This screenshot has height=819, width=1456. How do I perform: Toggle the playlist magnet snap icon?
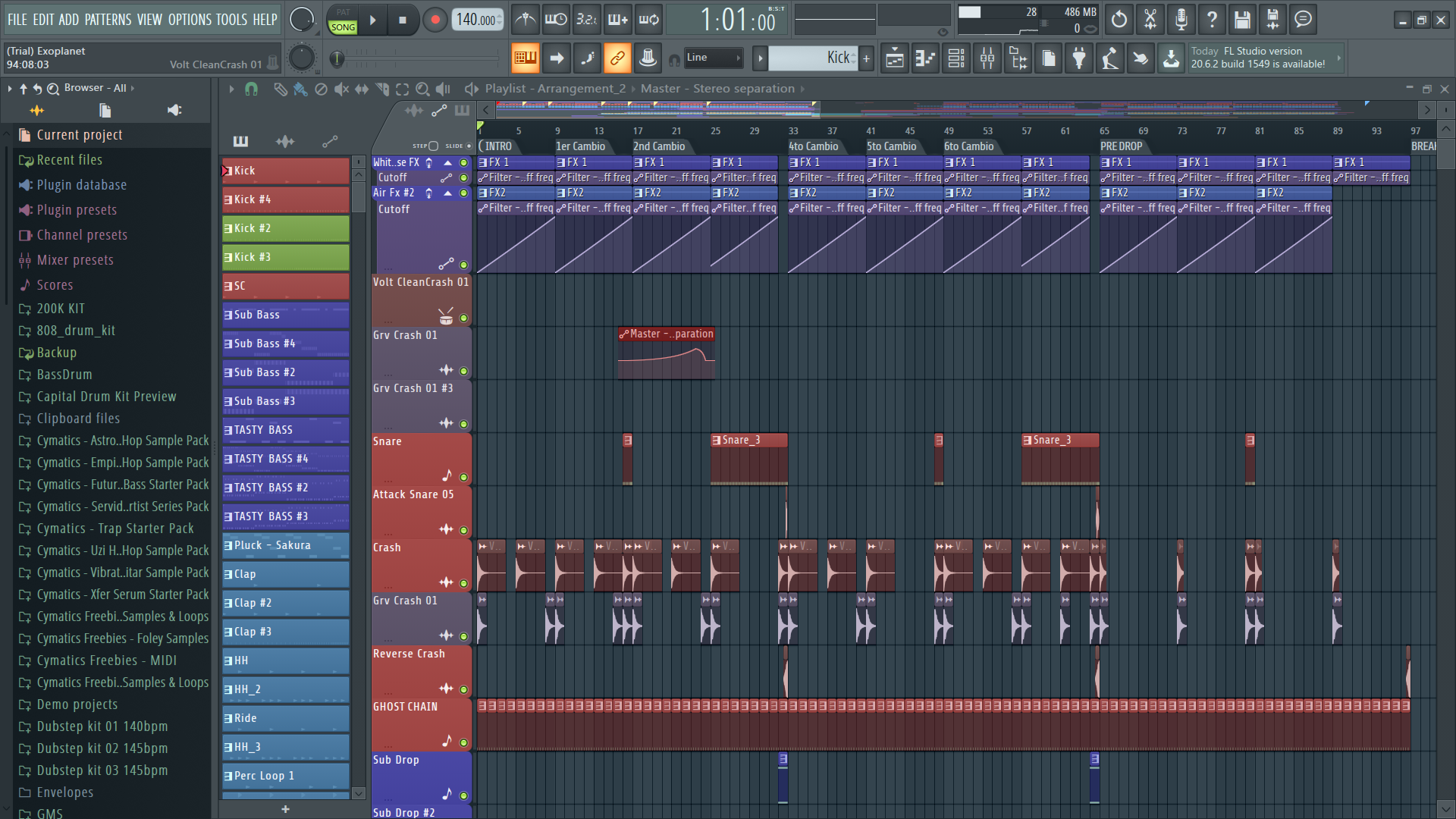pyautogui.click(x=251, y=89)
